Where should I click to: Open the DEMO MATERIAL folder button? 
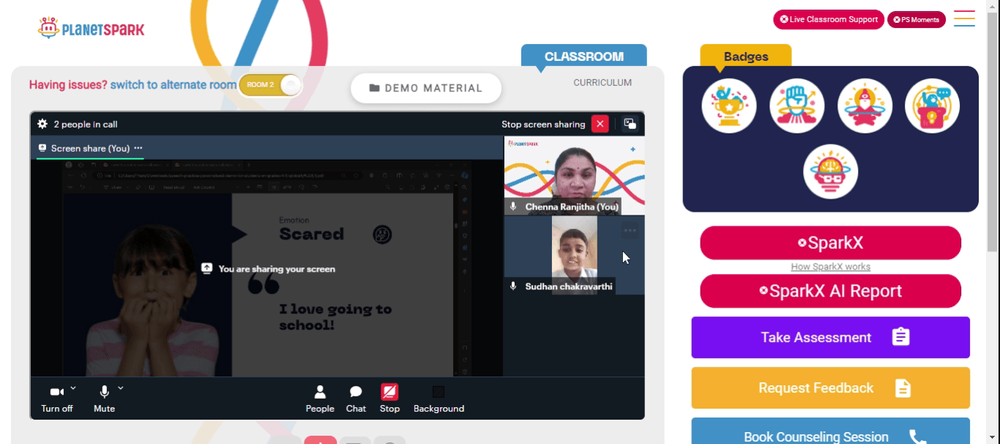coord(426,88)
